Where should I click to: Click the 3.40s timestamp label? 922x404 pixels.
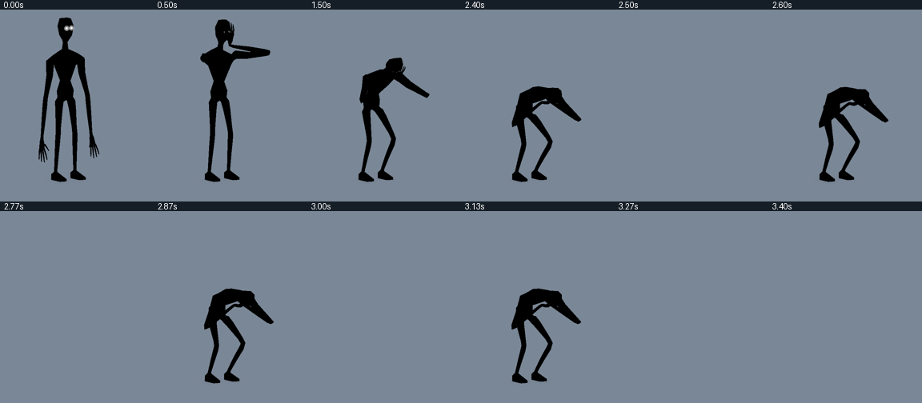pyautogui.click(x=782, y=207)
